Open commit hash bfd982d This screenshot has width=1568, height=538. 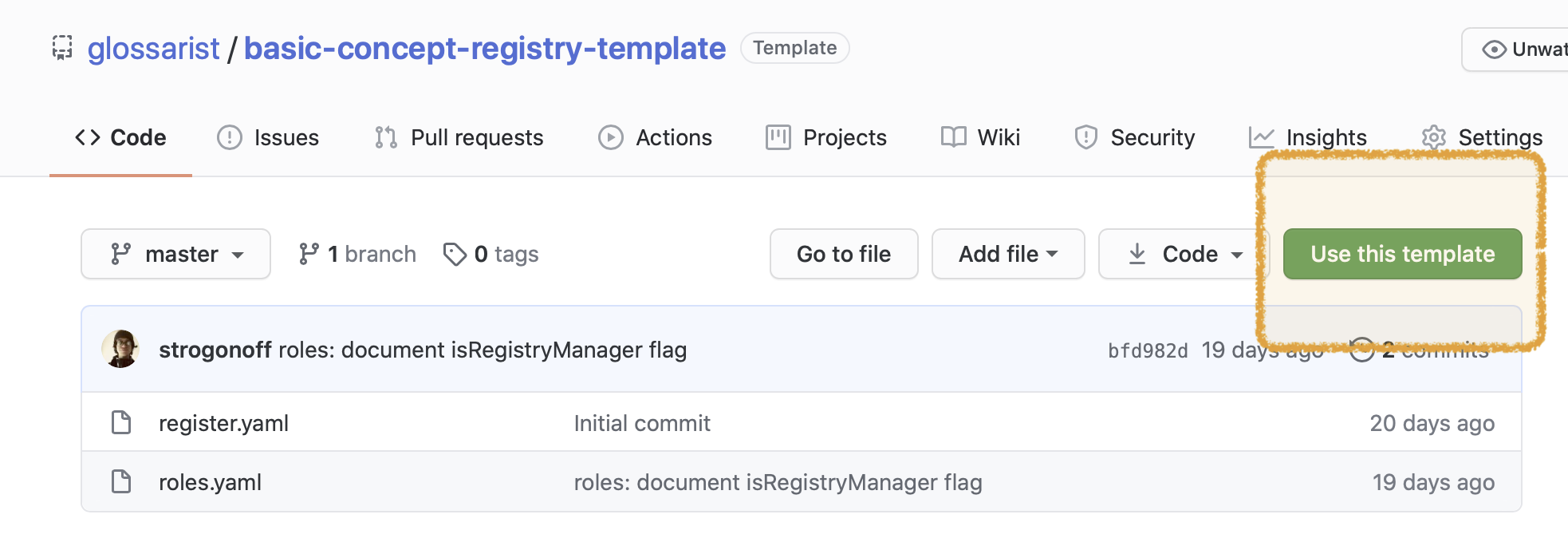coord(1148,350)
